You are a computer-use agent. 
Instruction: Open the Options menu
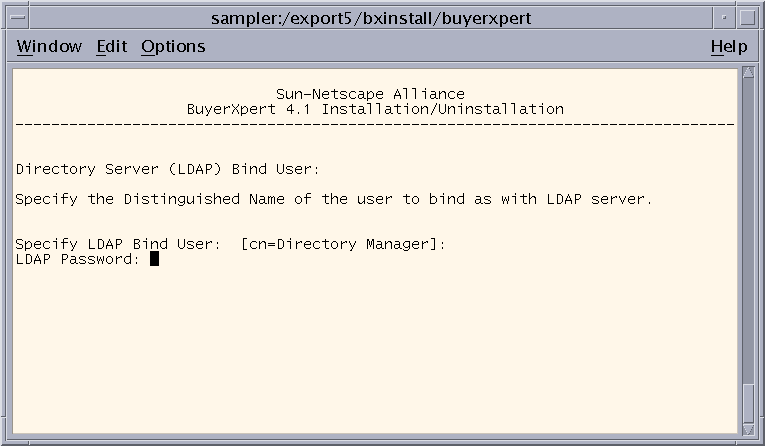173,47
